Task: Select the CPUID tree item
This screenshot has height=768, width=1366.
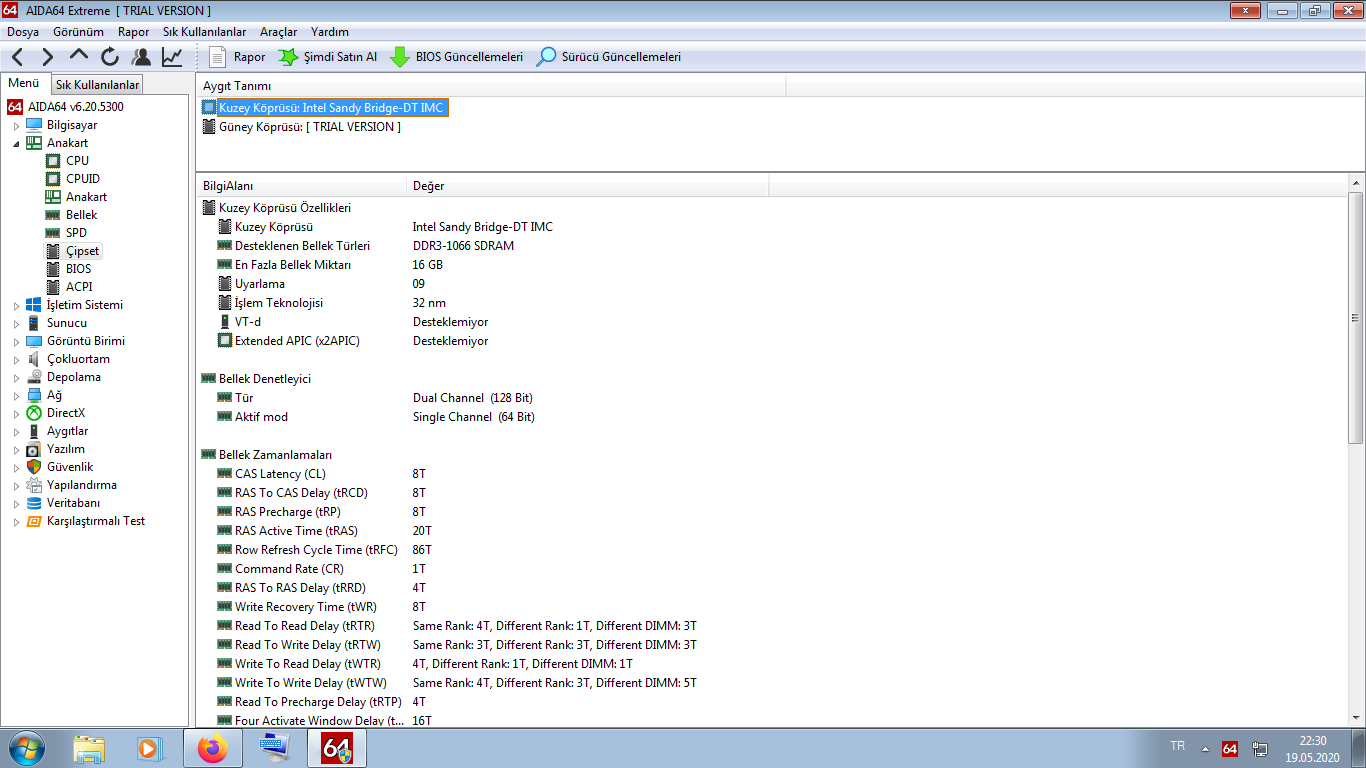Action: 83,179
